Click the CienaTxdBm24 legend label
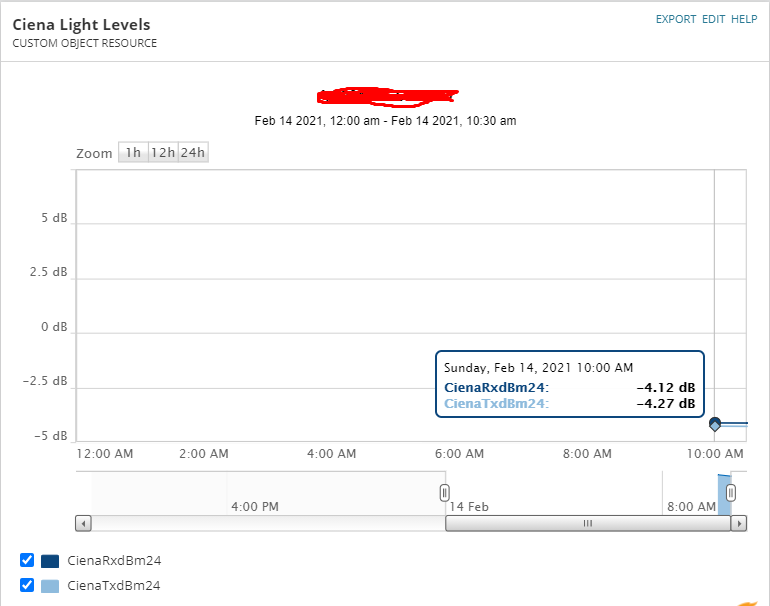Screen dimensions: 770x606 click(113, 585)
